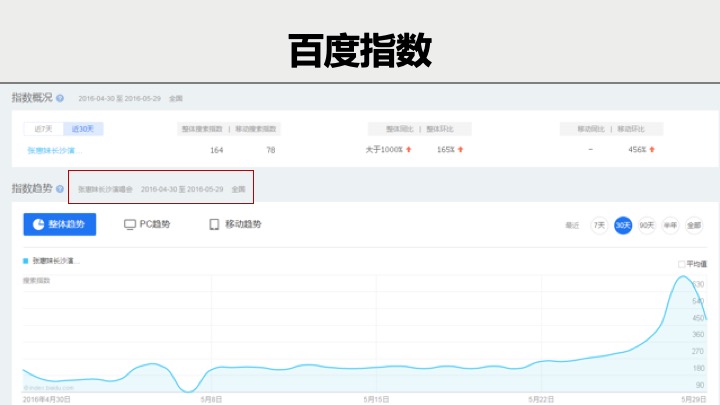The width and height of the screenshot is (720, 405).
Task: Switch to 移动趋势 view
Action: click(x=235, y=224)
